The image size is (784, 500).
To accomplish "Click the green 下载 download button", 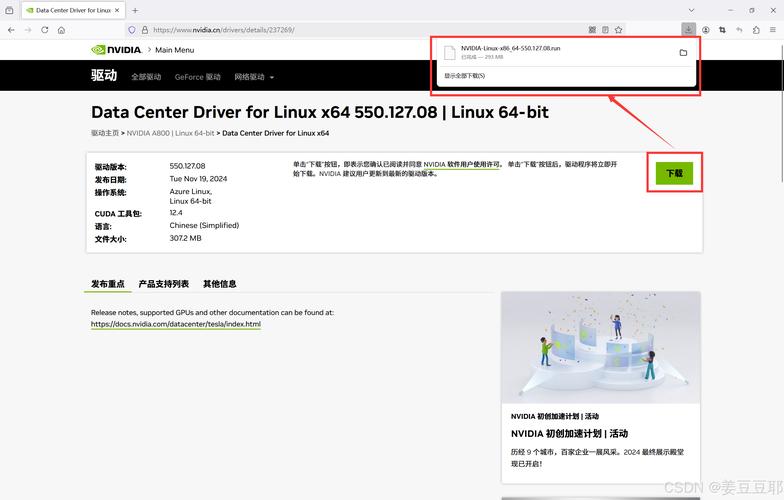I will [x=674, y=173].
